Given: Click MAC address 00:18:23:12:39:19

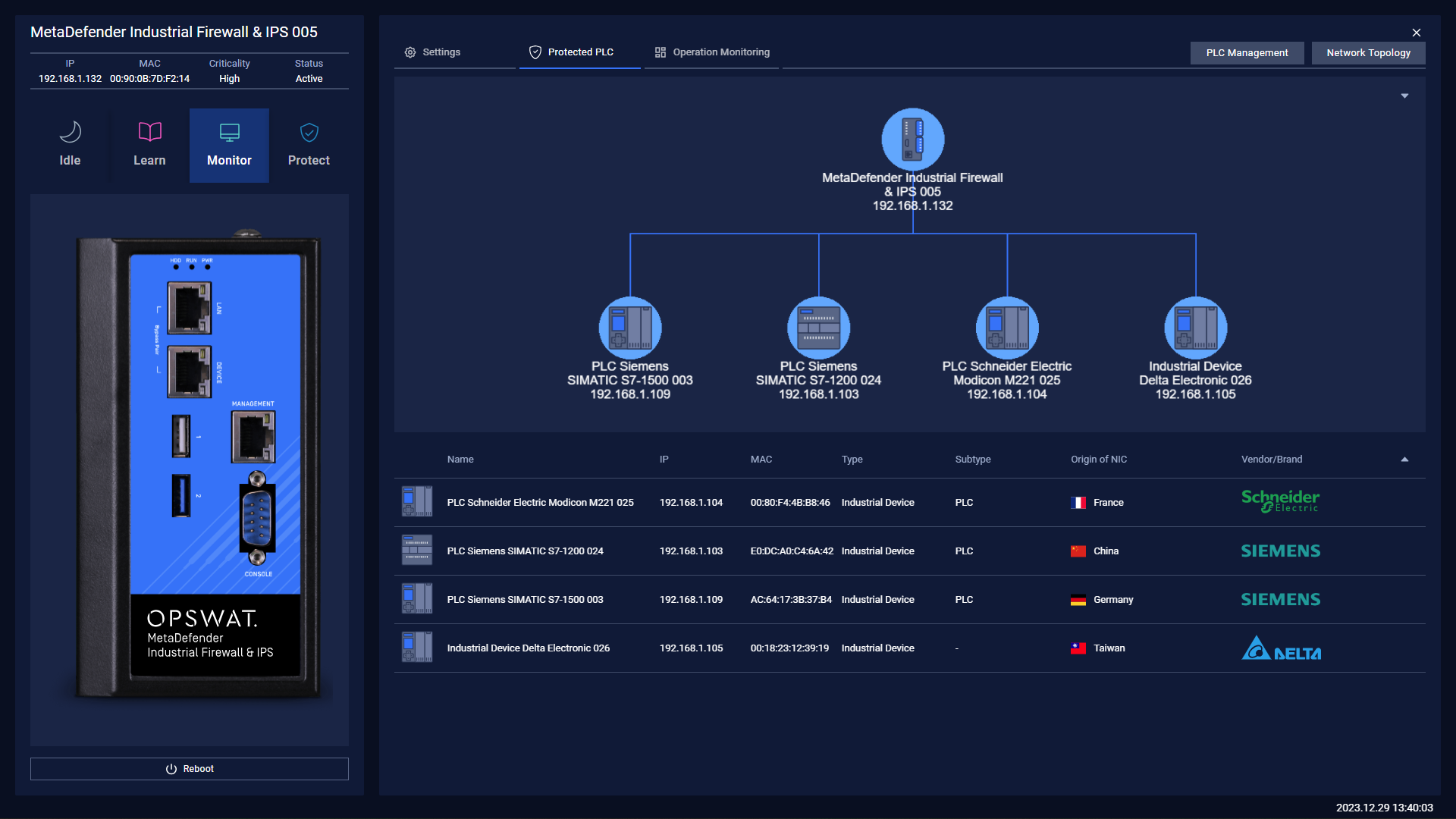Looking at the screenshot, I should tap(789, 648).
